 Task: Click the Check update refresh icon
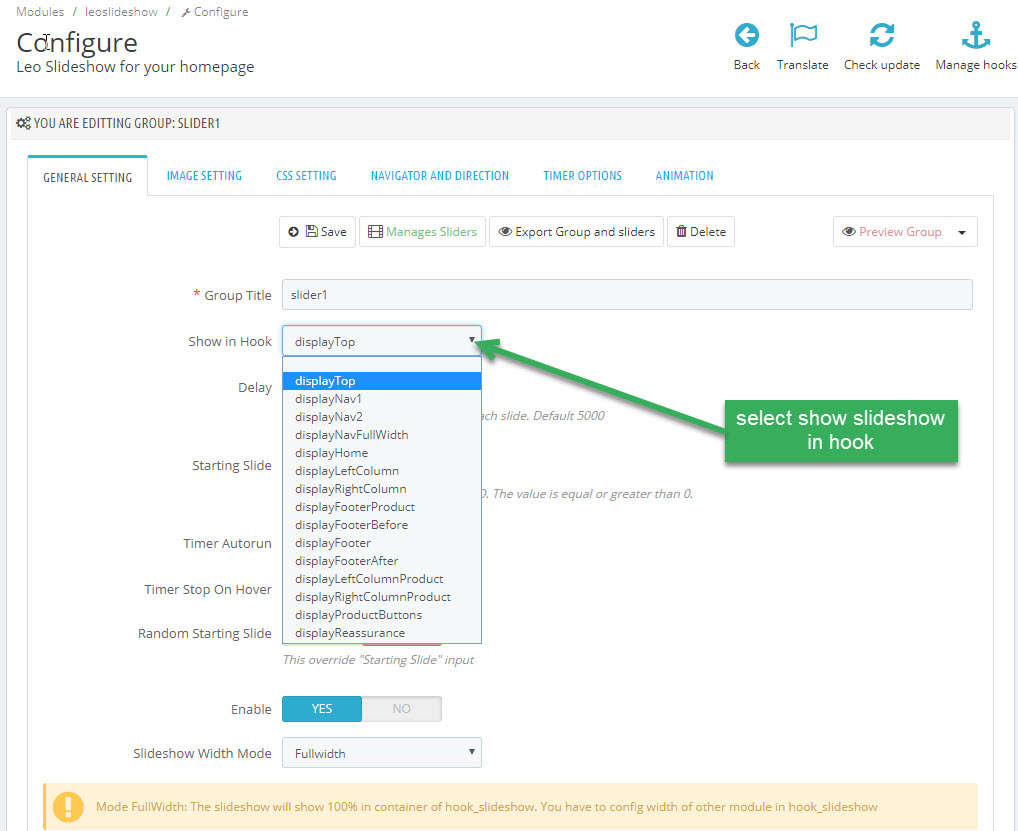tap(881, 37)
